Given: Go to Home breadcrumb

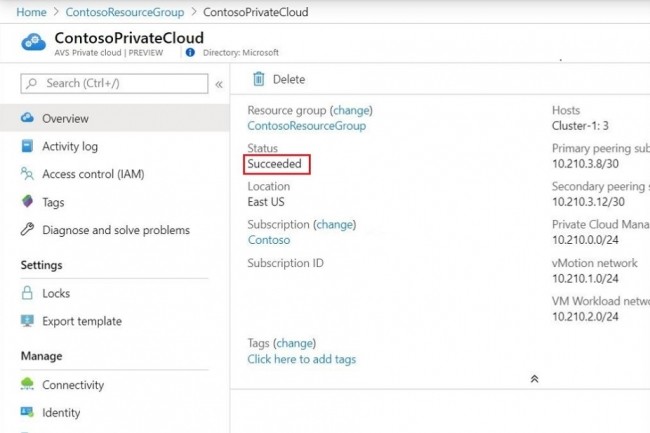Looking at the screenshot, I should [x=31, y=12].
